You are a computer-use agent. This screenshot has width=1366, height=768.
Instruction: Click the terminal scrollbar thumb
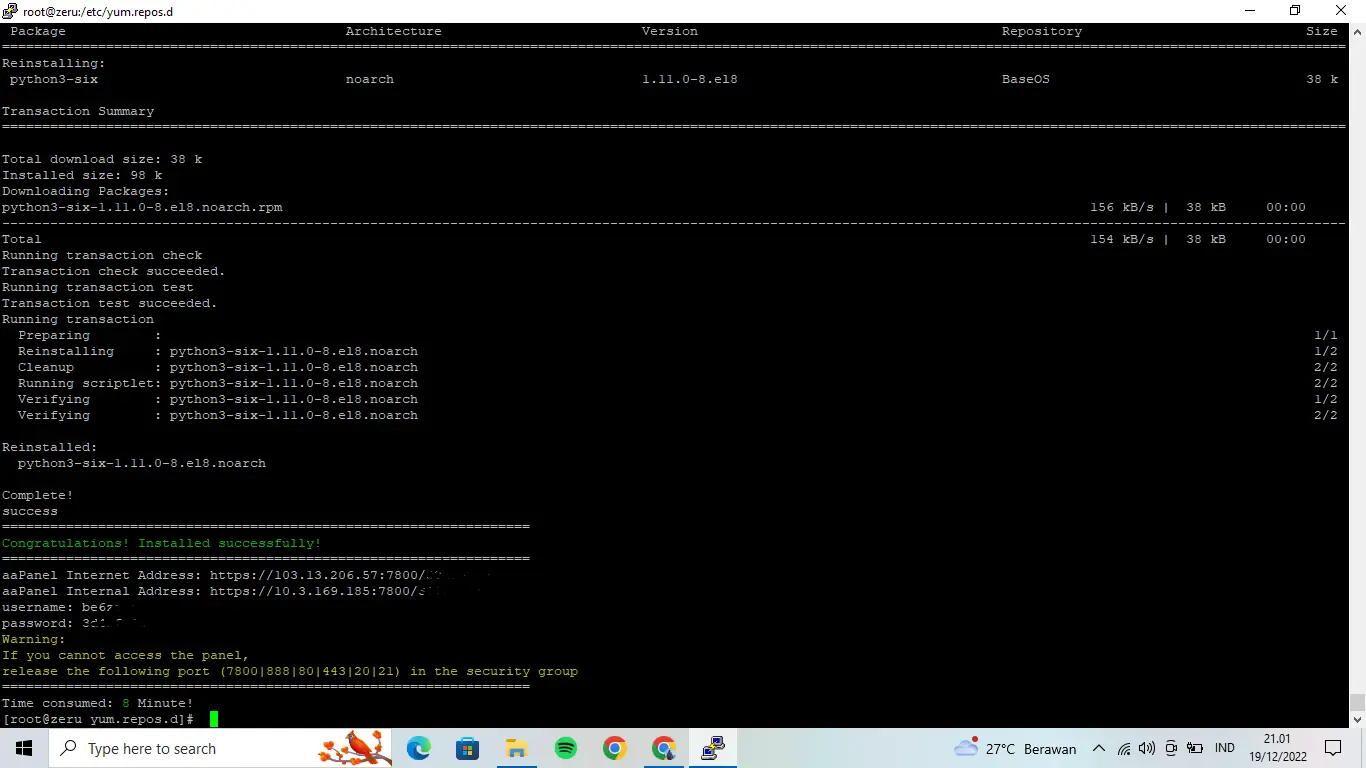coord(1357,702)
